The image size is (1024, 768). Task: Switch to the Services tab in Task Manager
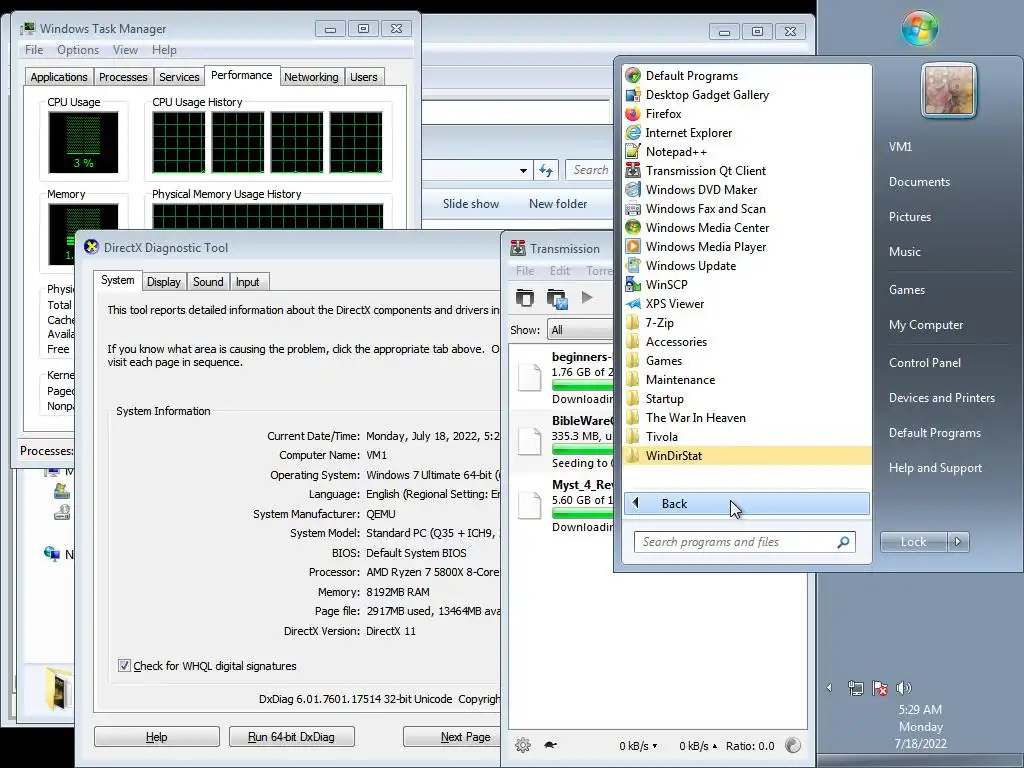[179, 76]
